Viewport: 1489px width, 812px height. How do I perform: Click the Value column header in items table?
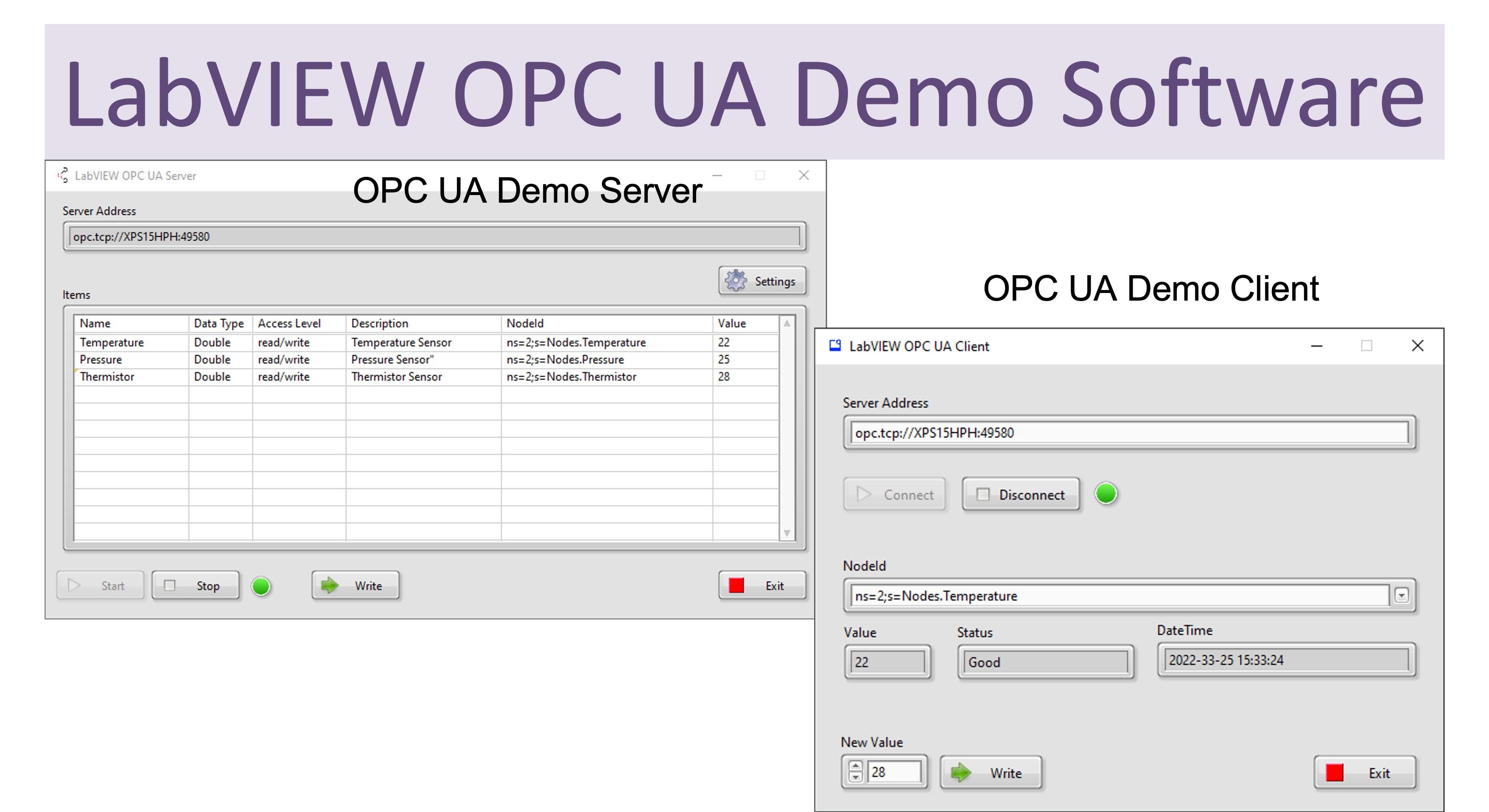[746, 323]
